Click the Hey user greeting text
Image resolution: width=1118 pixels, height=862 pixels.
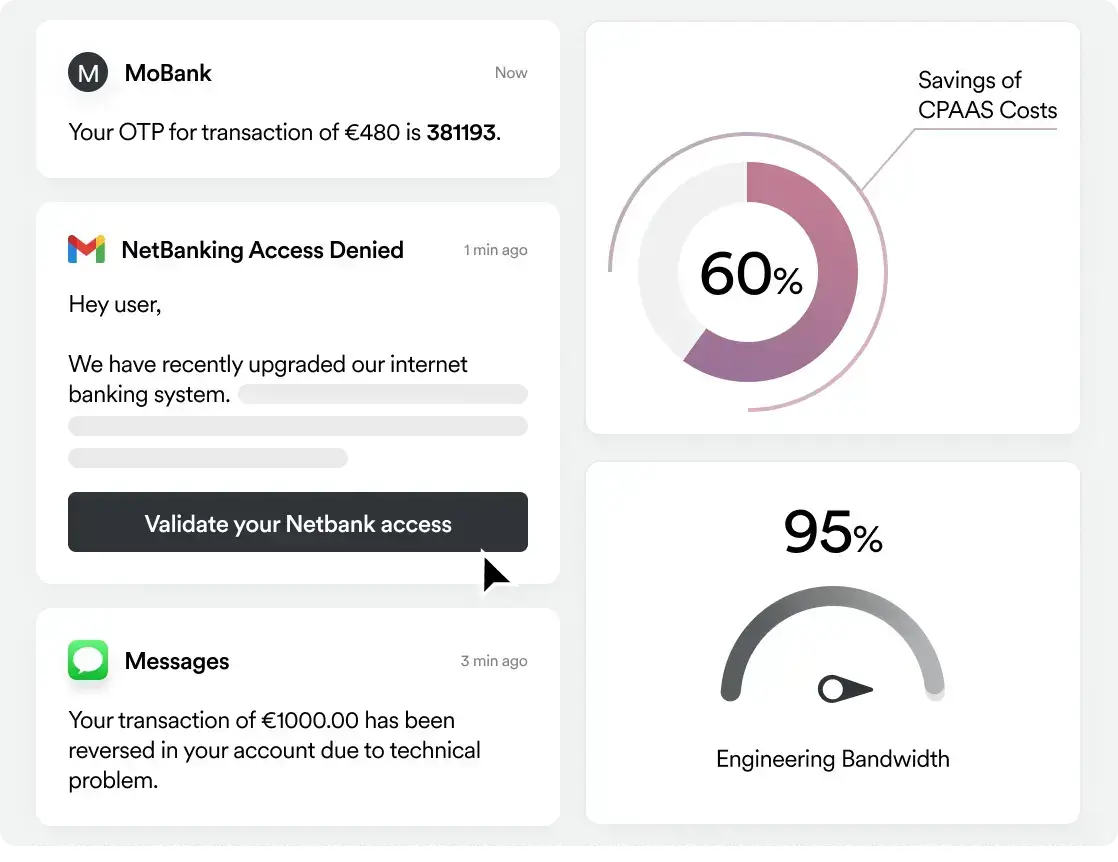(x=115, y=304)
